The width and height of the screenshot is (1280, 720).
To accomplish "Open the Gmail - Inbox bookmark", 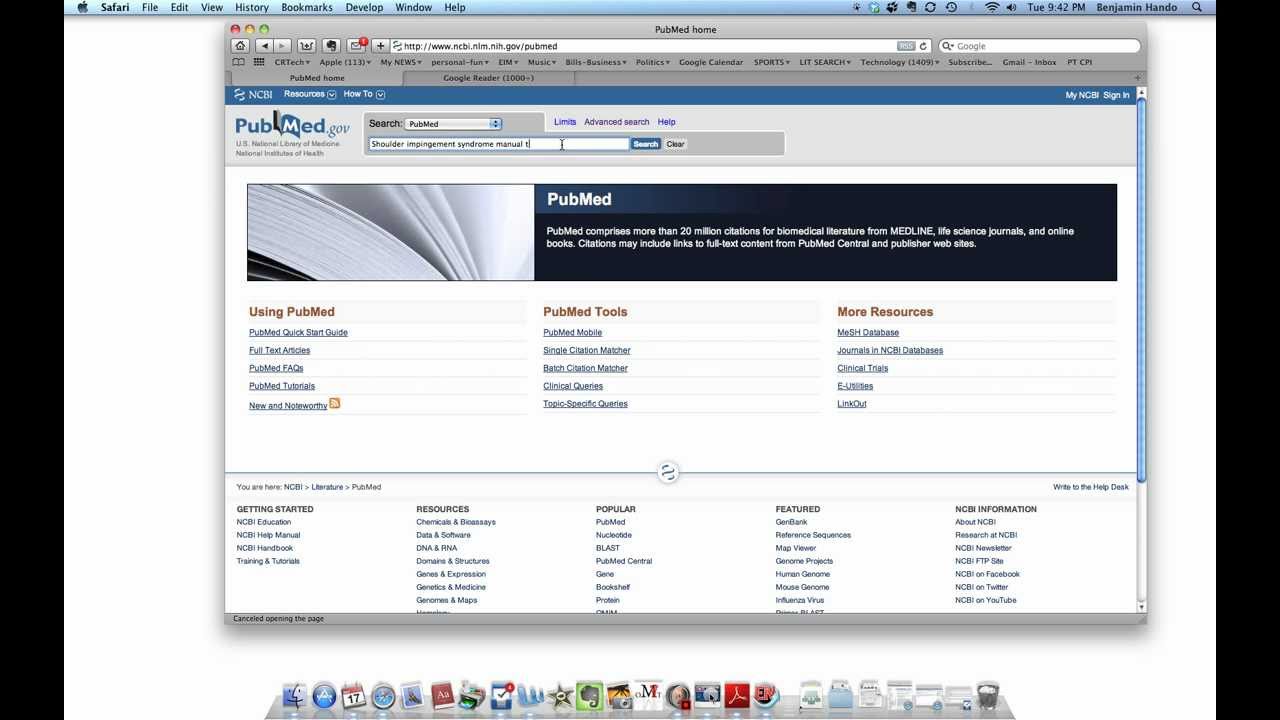I will (1030, 62).
